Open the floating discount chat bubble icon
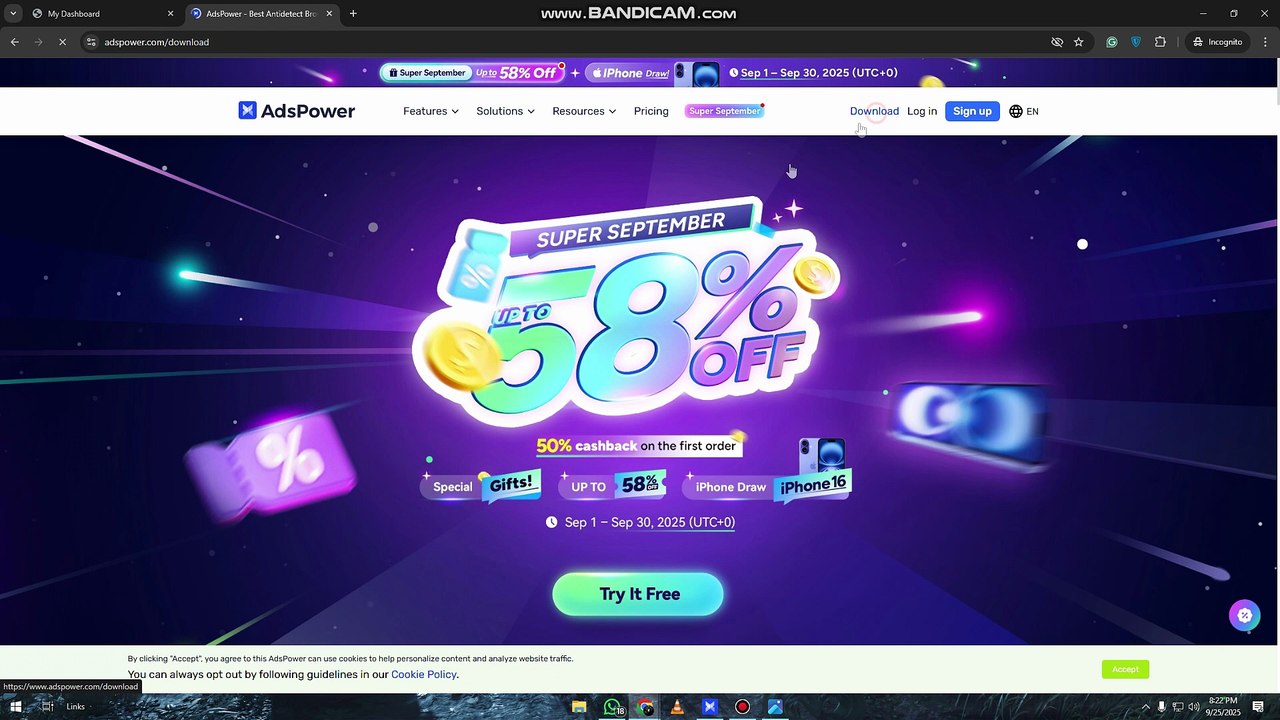 pyautogui.click(x=1244, y=616)
